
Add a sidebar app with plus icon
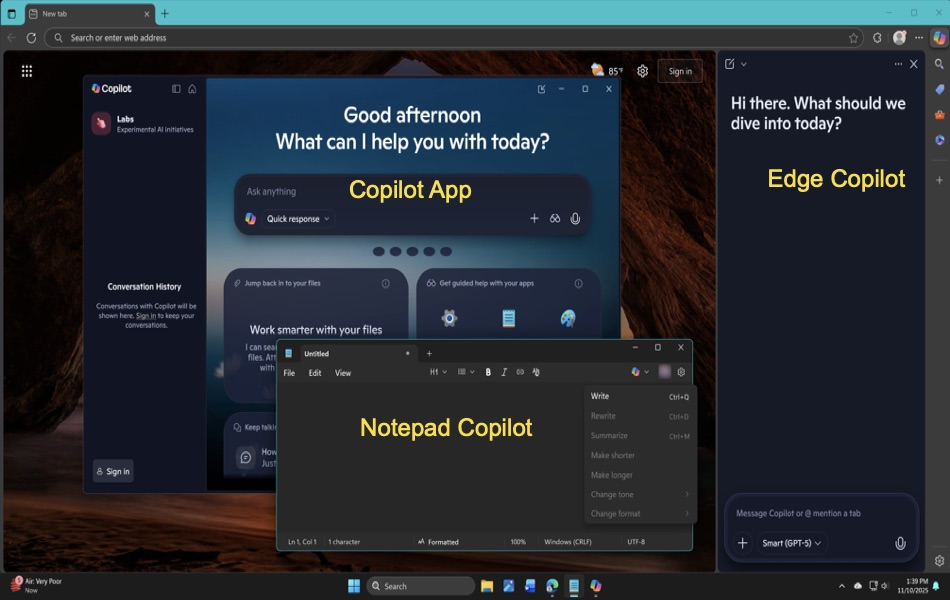coord(939,180)
